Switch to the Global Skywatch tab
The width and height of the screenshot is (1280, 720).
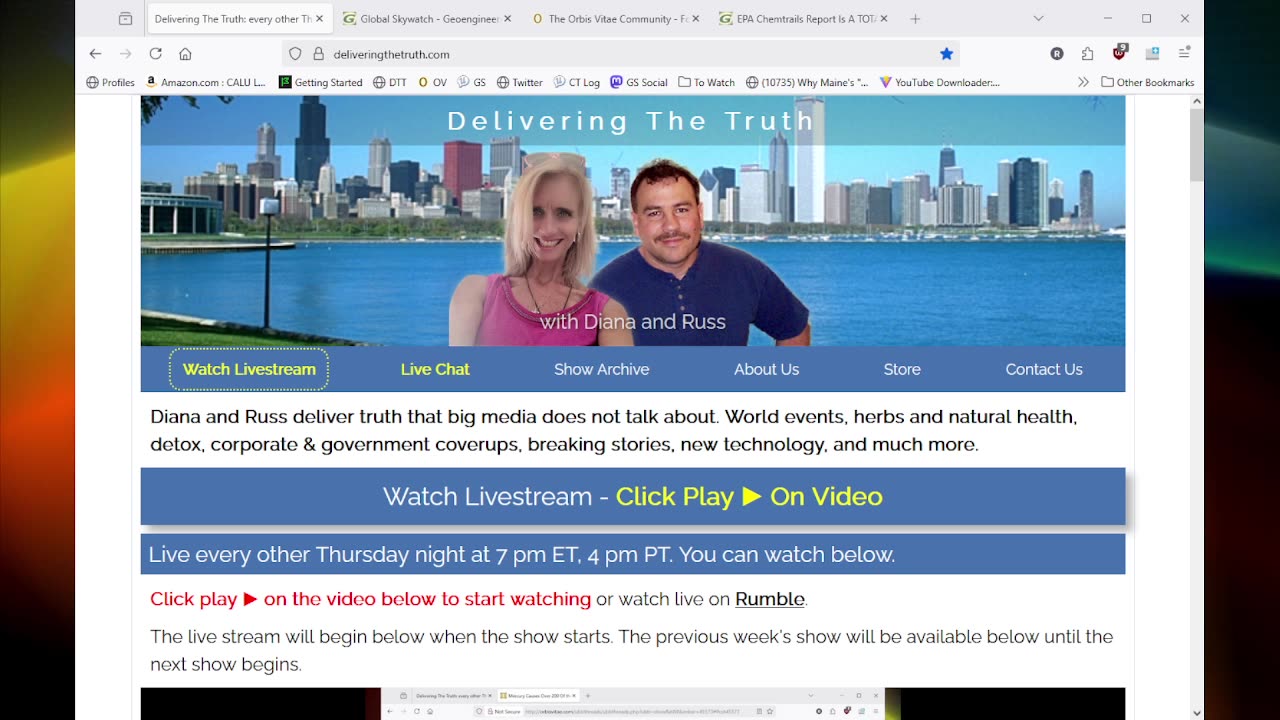click(x=428, y=18)
